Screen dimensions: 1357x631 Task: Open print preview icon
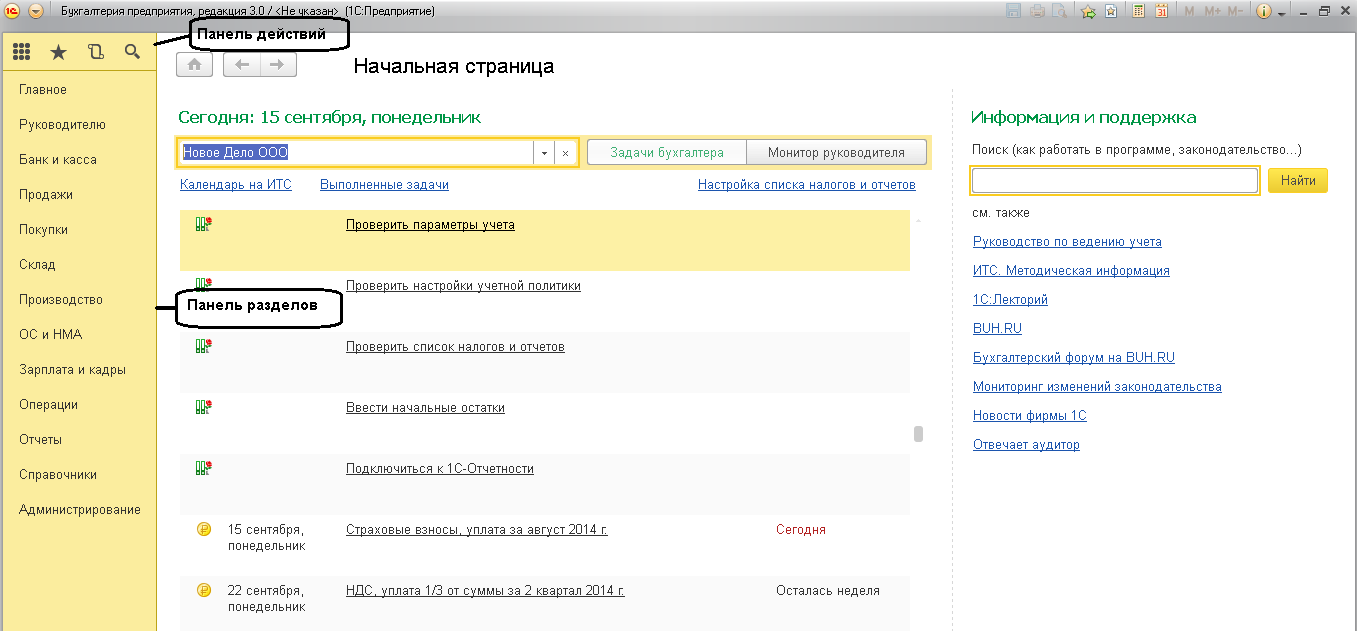(1060, 12)
